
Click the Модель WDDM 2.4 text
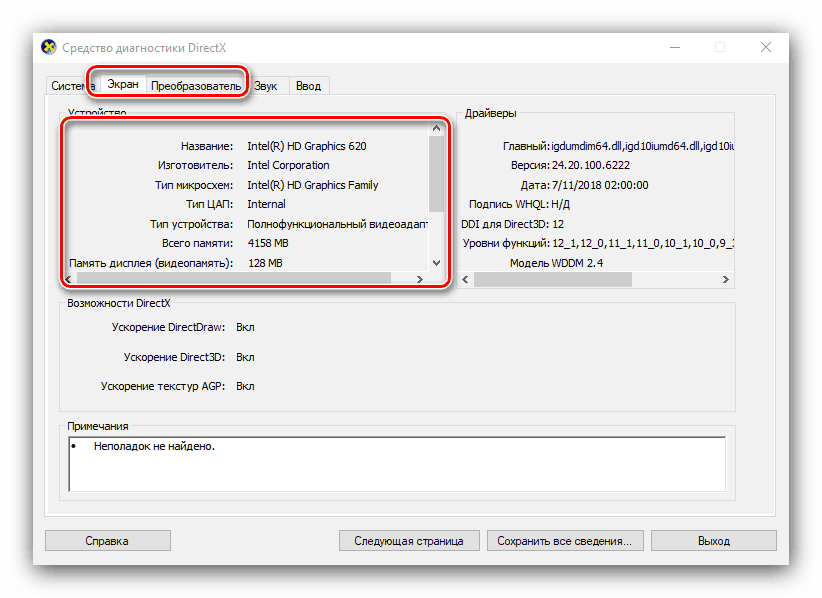556,263
